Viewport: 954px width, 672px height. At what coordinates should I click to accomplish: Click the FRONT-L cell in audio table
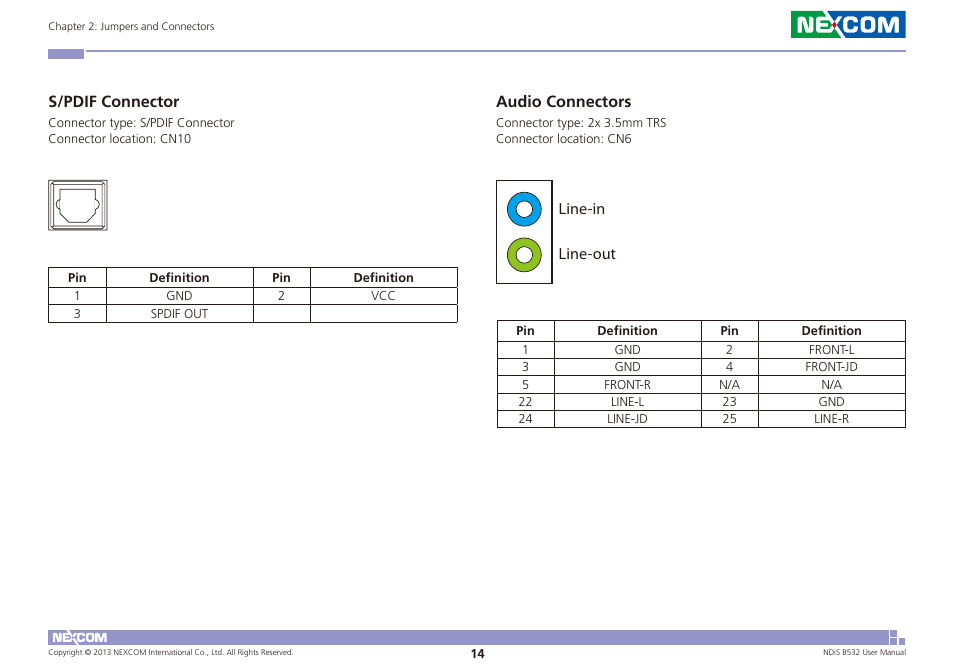click(x=832, y=350)
